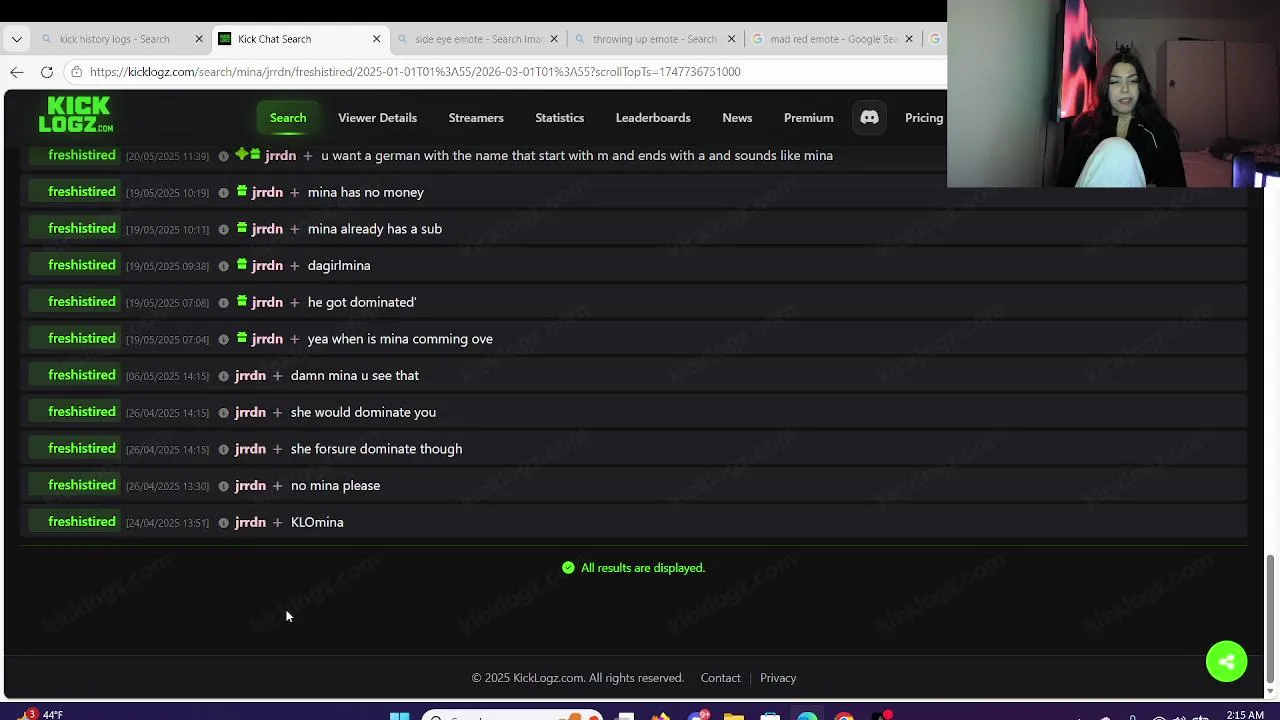Reload the page with refresh icon
The width and height of the screenshot is (1280, 720).
point(47,72)
